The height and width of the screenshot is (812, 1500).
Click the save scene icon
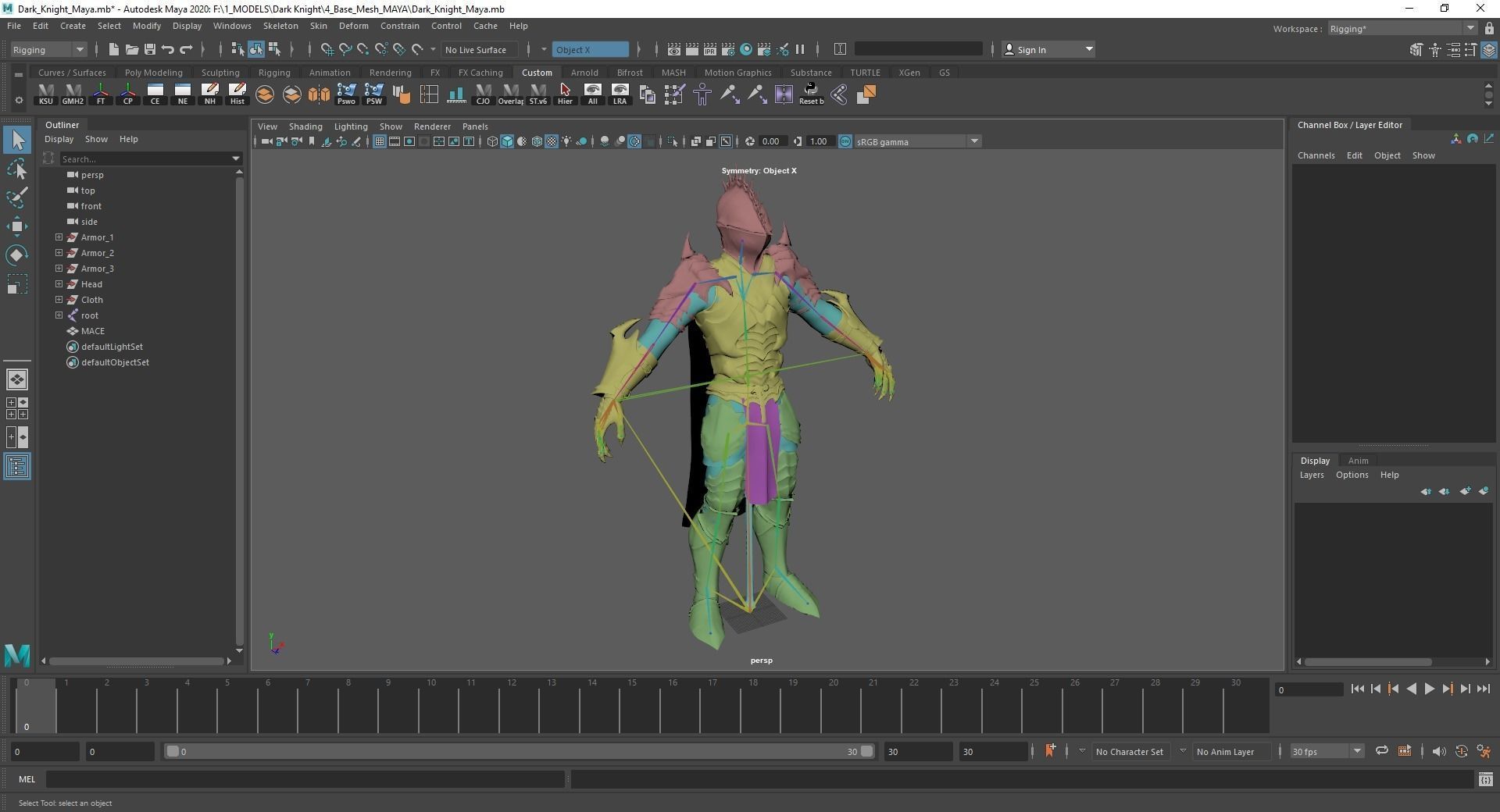tap(150, 49)
